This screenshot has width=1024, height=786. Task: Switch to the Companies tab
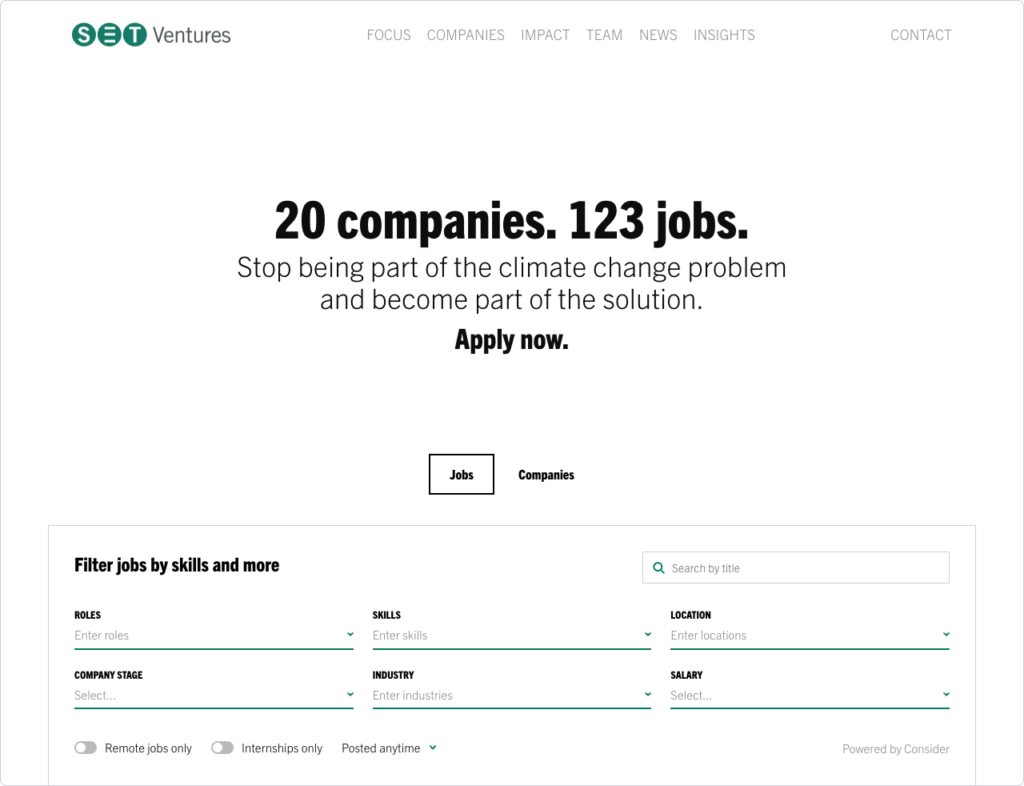pyautogui.click(x=546, y=475)
